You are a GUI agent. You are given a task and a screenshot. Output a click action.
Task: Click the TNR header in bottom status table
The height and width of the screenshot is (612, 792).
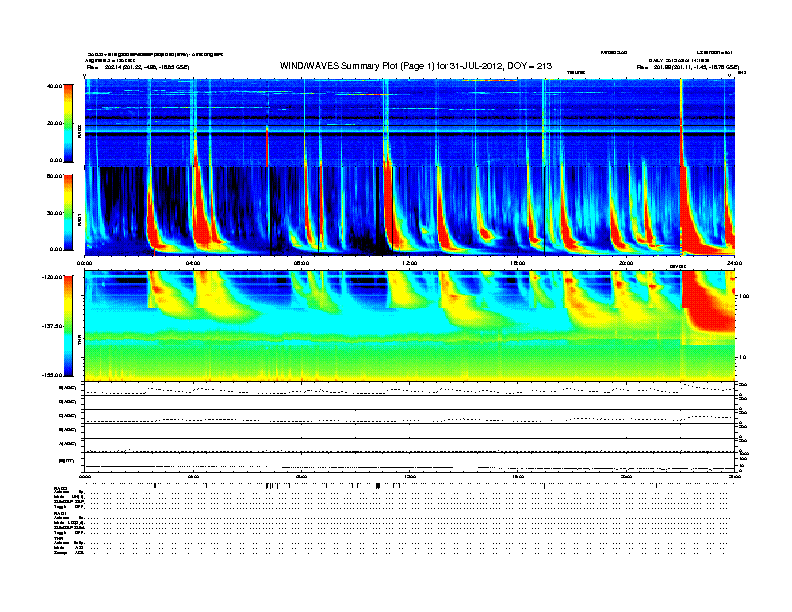coord(58,538)
